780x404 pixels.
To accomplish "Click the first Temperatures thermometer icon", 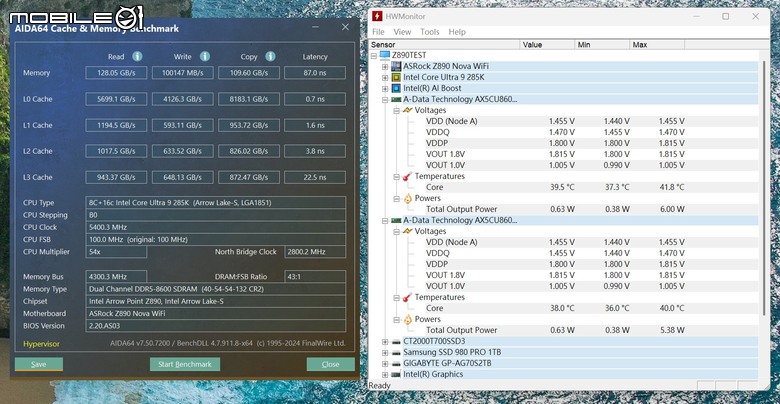I will tap(407, 176).
